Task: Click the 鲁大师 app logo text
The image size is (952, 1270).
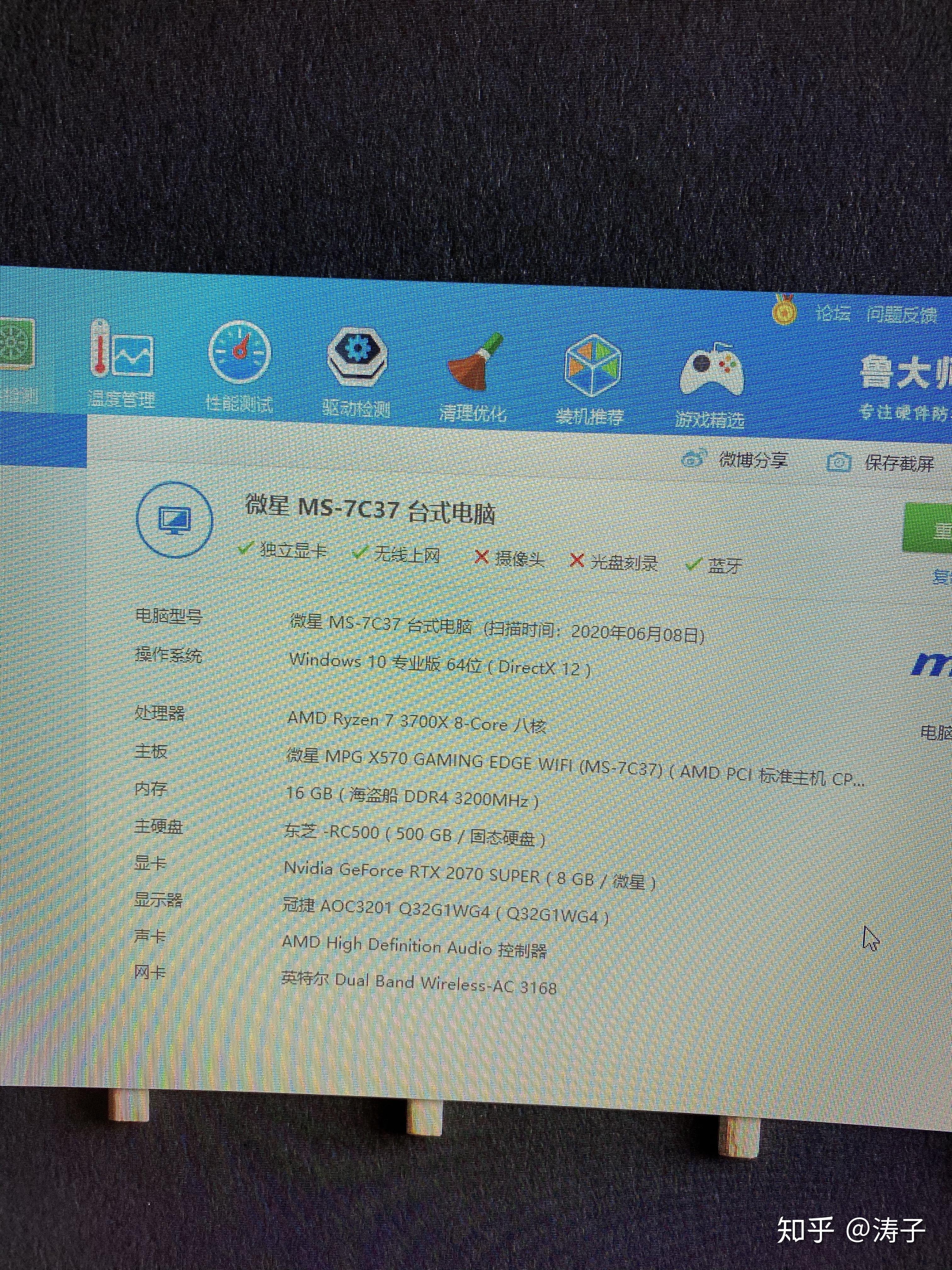Action: [x=905, y=373]
